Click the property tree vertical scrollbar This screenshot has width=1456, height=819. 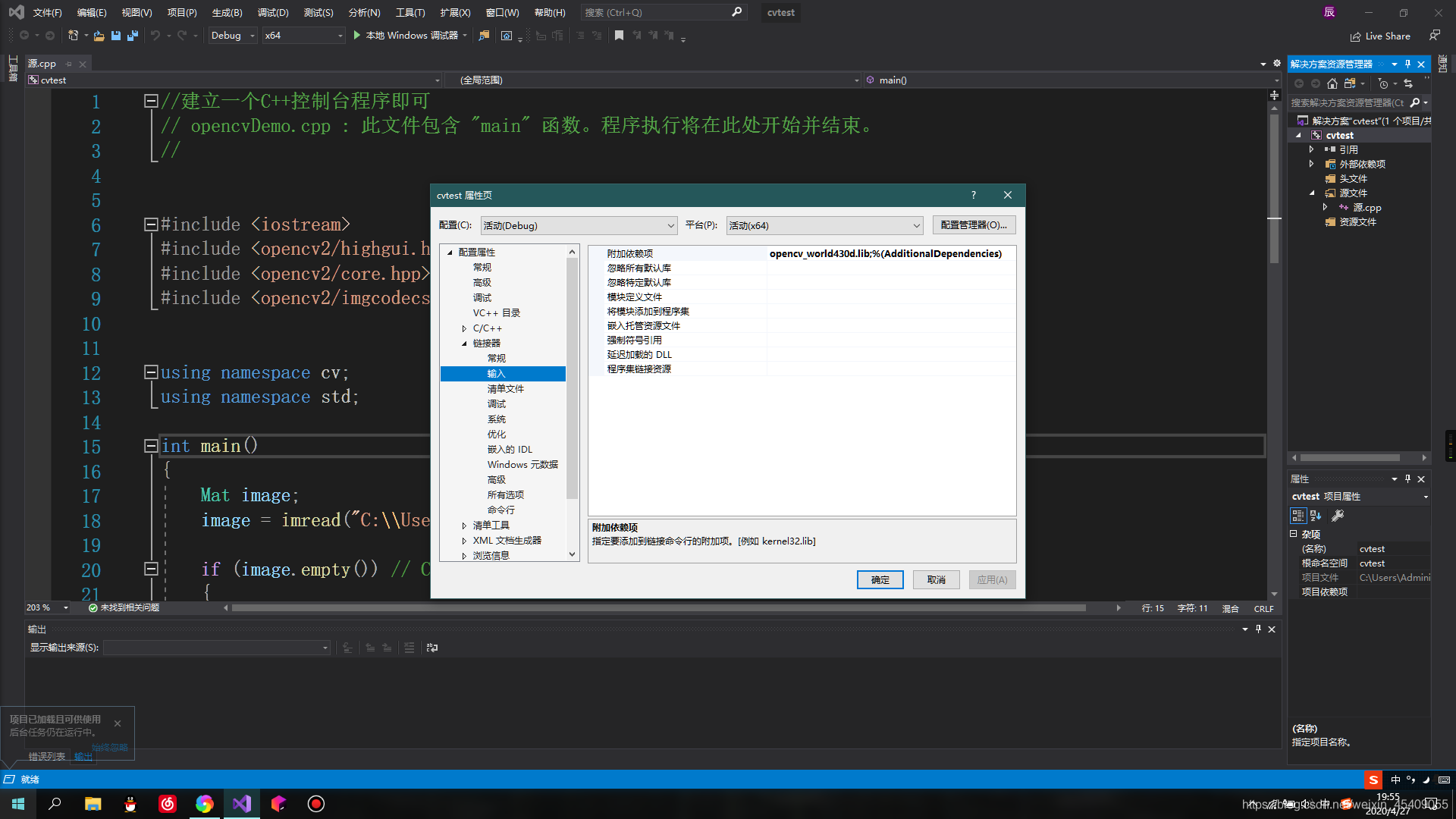572,377
